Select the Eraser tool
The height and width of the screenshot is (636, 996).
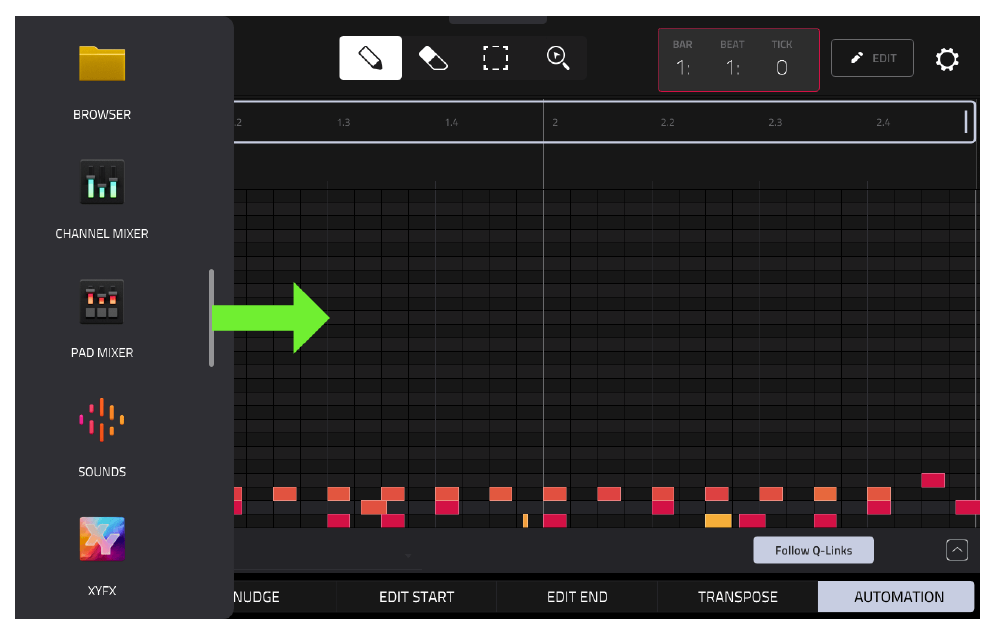coord(433,58)
